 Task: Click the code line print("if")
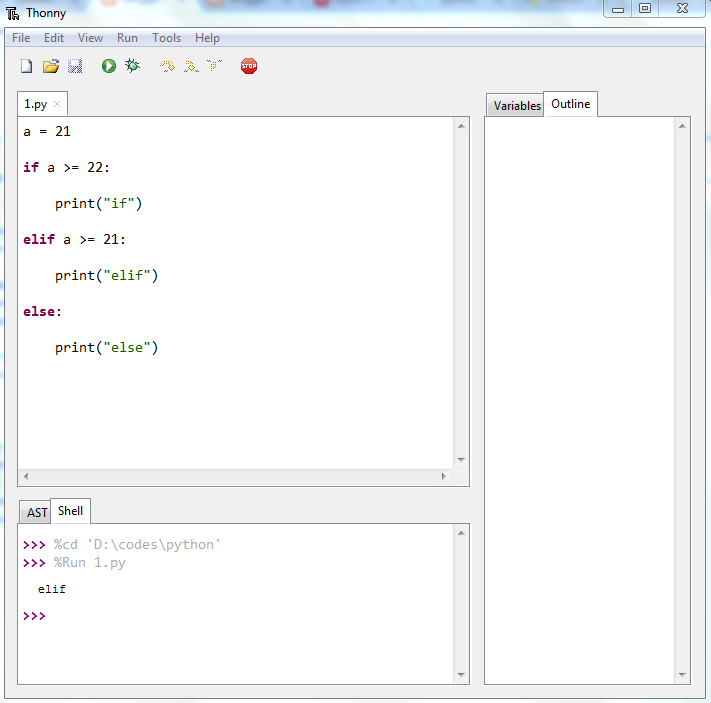click(98, 204)
